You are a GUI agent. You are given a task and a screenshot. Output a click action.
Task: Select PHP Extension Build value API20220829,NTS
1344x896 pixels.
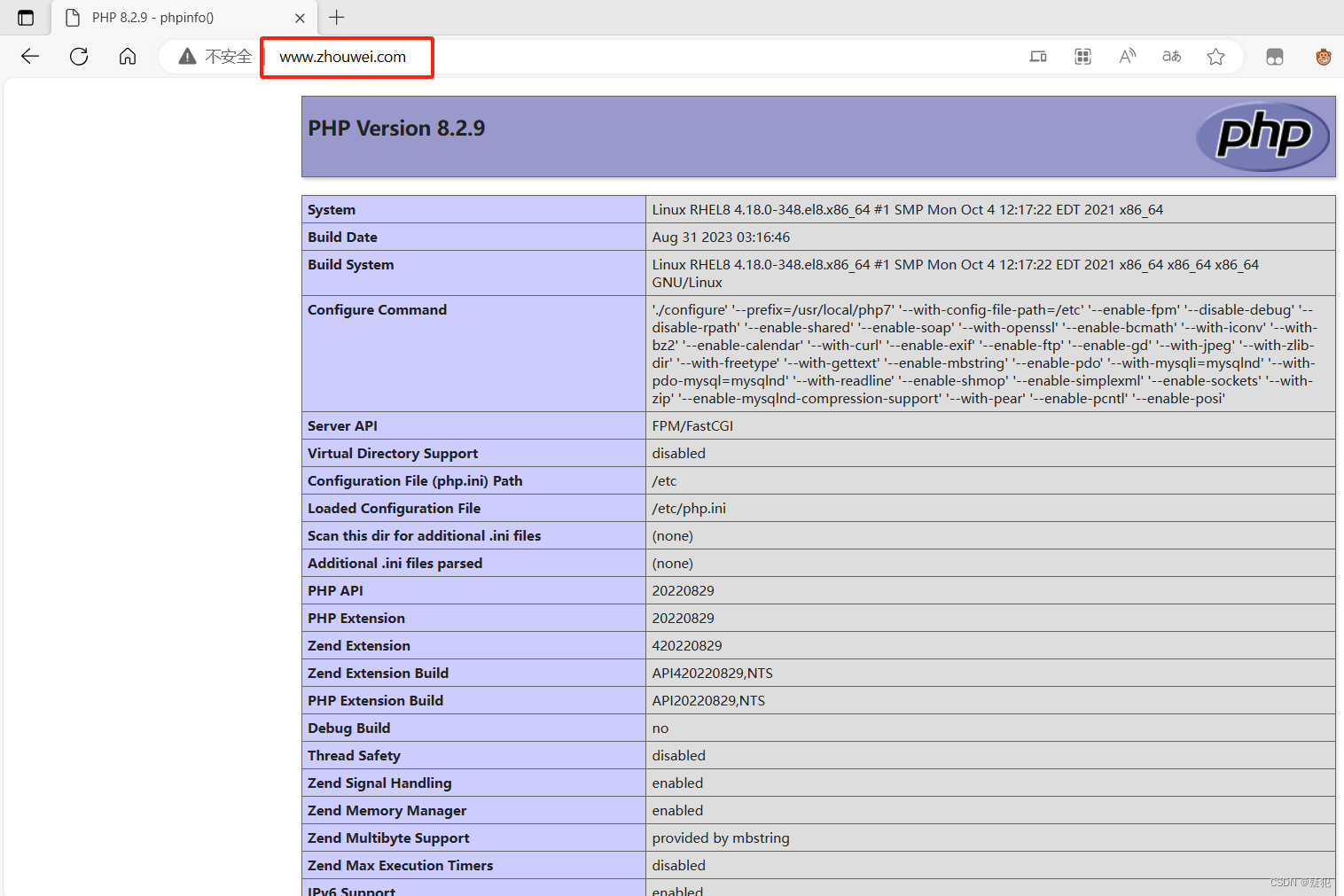pos(708,701)
